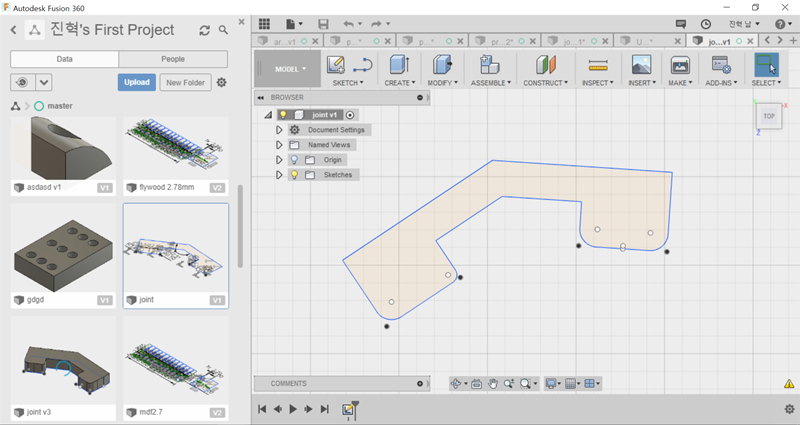Expand the Named Views node
The image size is (800, 425).
(279, 145)
